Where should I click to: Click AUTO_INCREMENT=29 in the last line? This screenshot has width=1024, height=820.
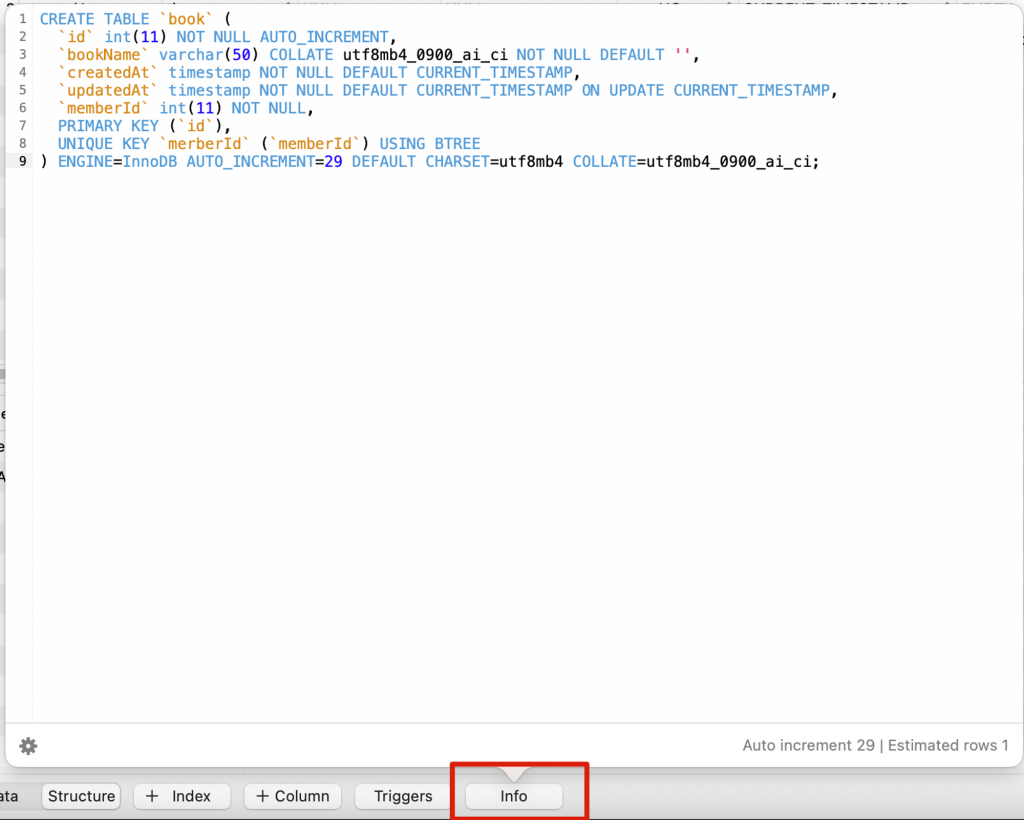(x=264, y=161)
